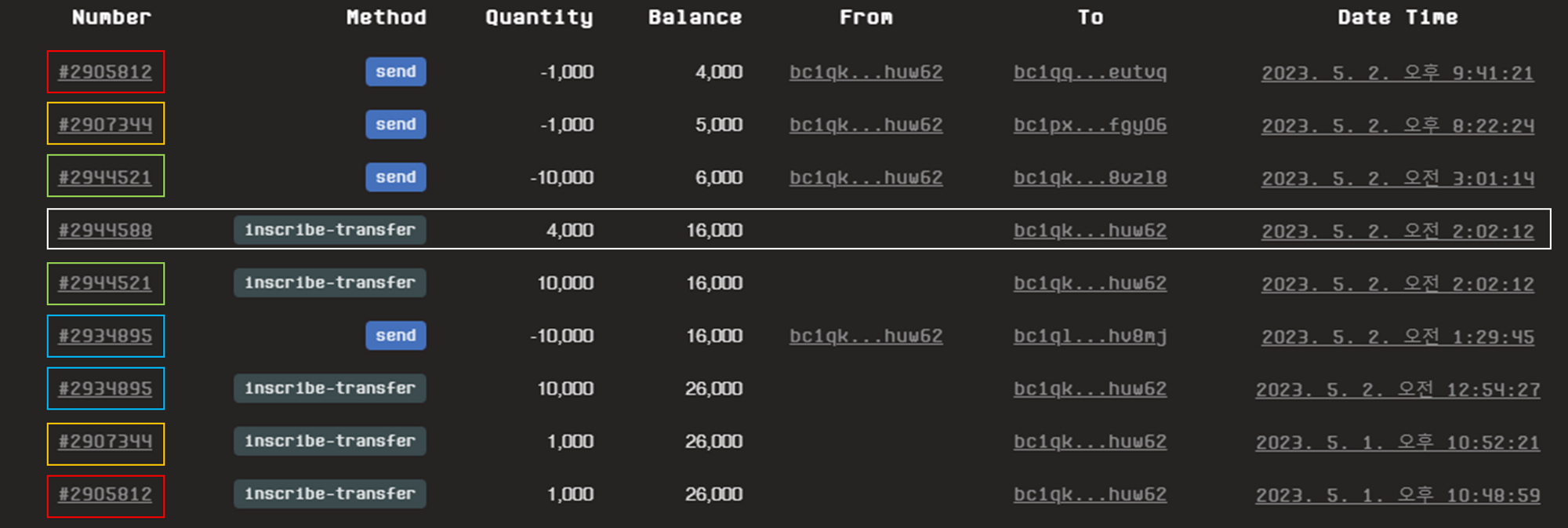Select the 오전 3:01:14 date link
This screenshot has height=528, width=1568.
(1397, 178)
